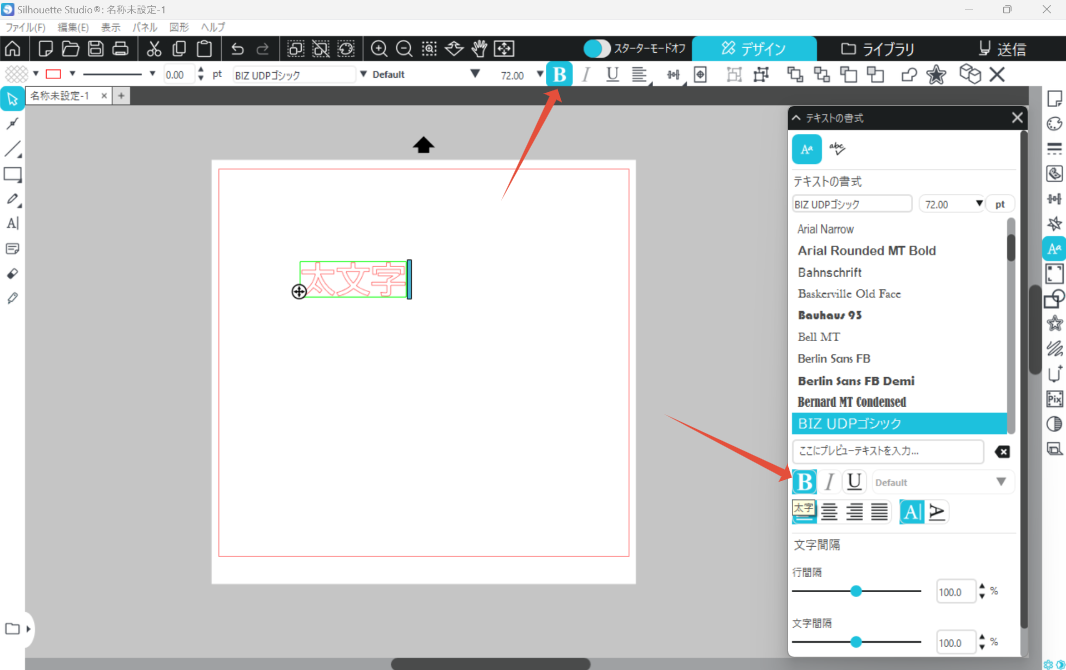Screen dimensions: 1066x670
Task: Click the Print icon
Action: tap(120, 49)
